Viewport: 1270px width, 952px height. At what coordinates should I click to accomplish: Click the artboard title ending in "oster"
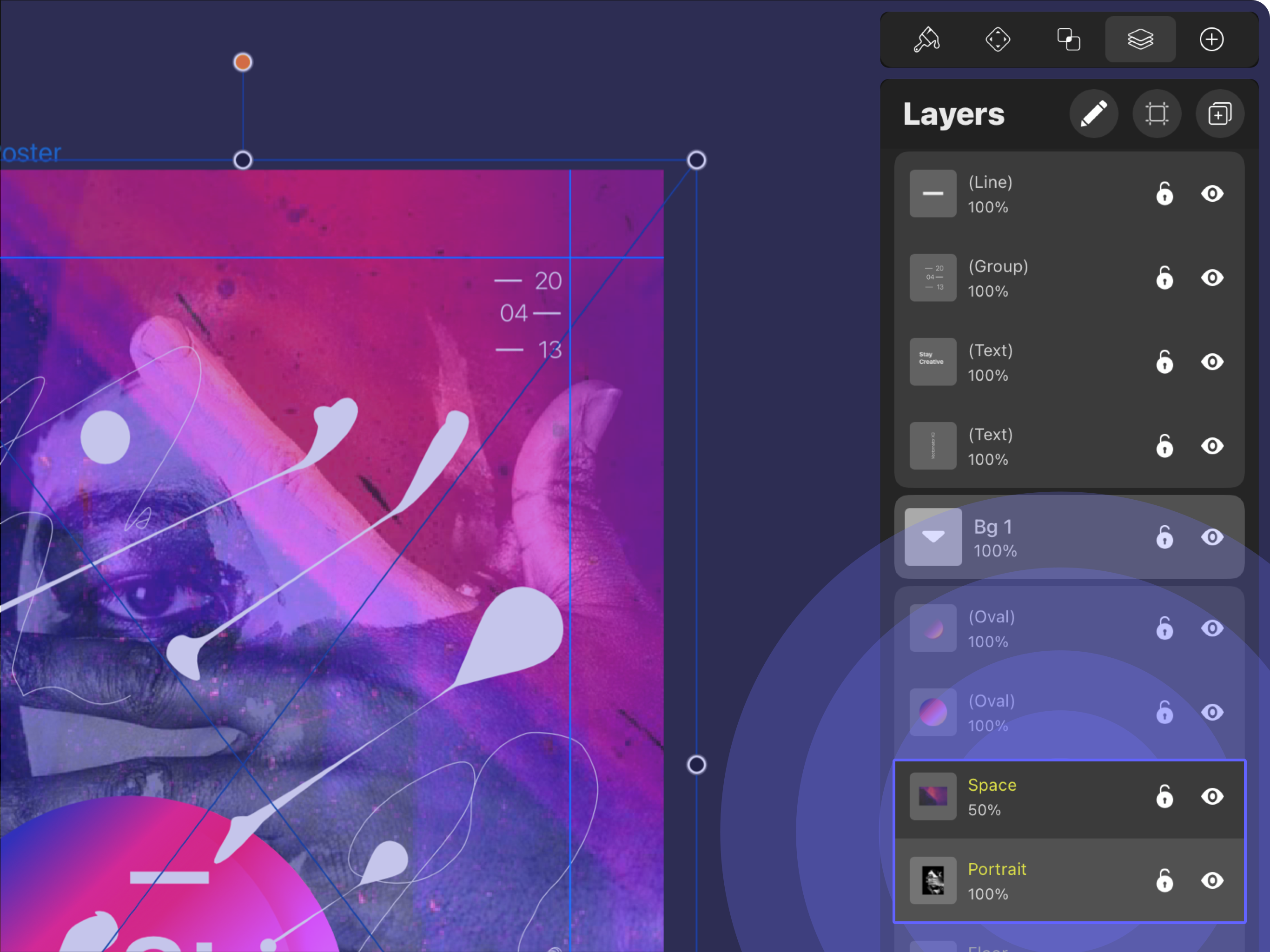click(30, 153)
